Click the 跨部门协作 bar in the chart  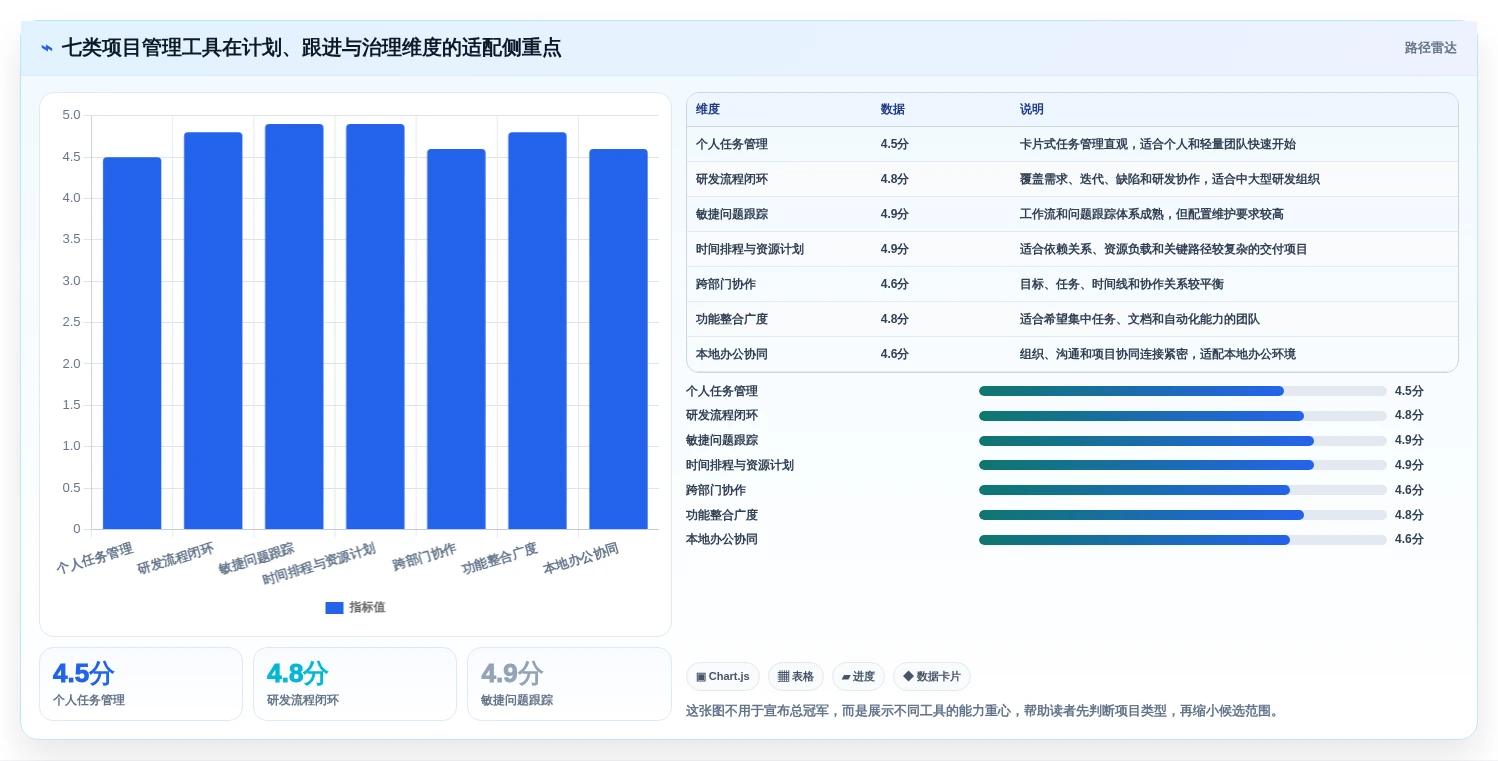pos(456,339)
